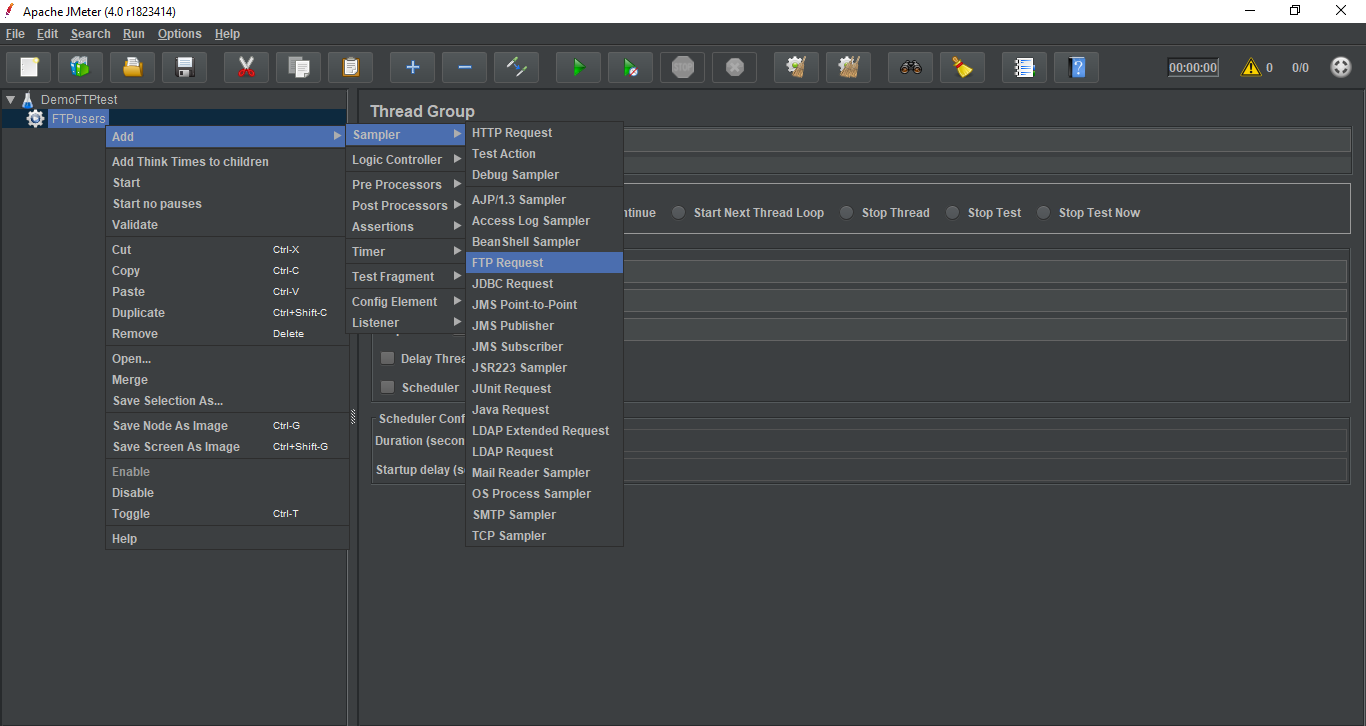Collapse the DemoFTPtest tree node
Viewport: 1366px width, 726px height.
click(10, 100)
